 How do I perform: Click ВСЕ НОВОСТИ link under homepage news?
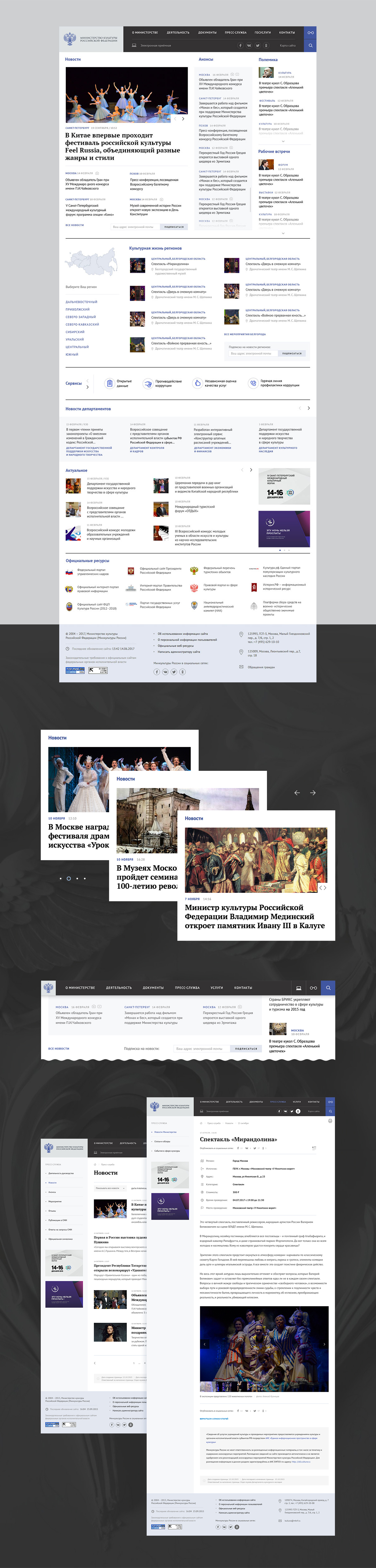[x=75, y=225]
